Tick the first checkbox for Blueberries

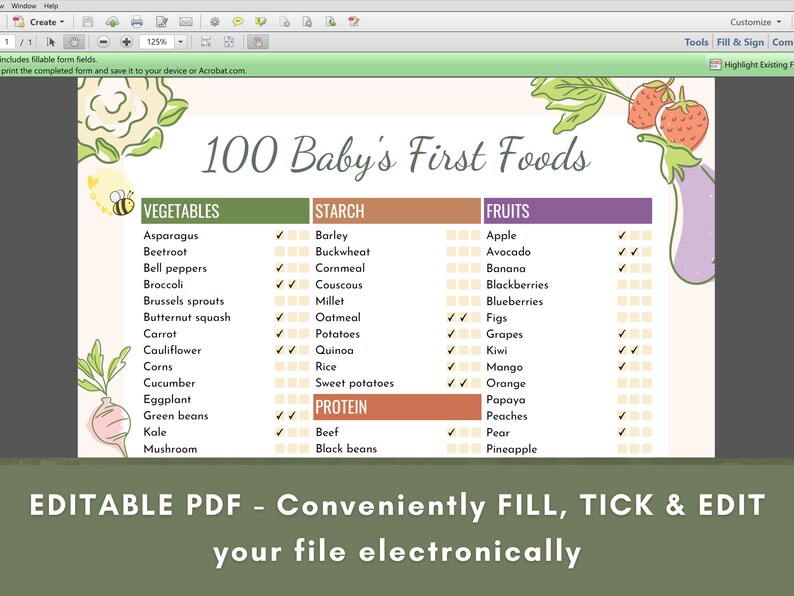coord(622,301)
